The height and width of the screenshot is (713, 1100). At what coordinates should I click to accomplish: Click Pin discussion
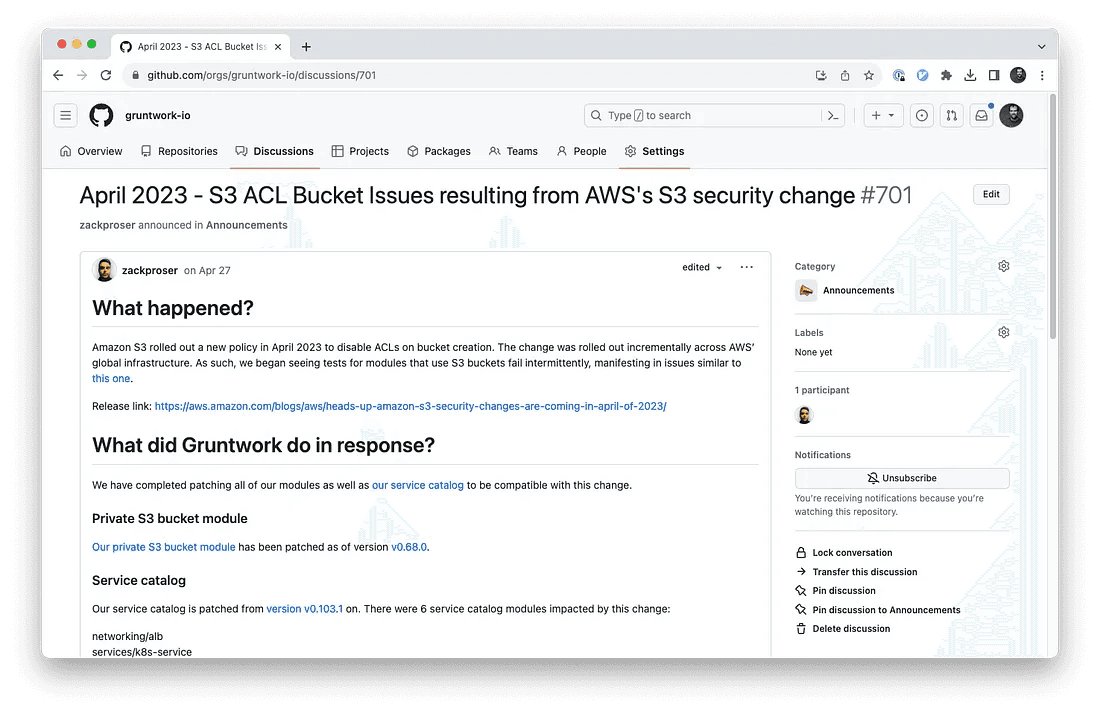click(836, 590)
